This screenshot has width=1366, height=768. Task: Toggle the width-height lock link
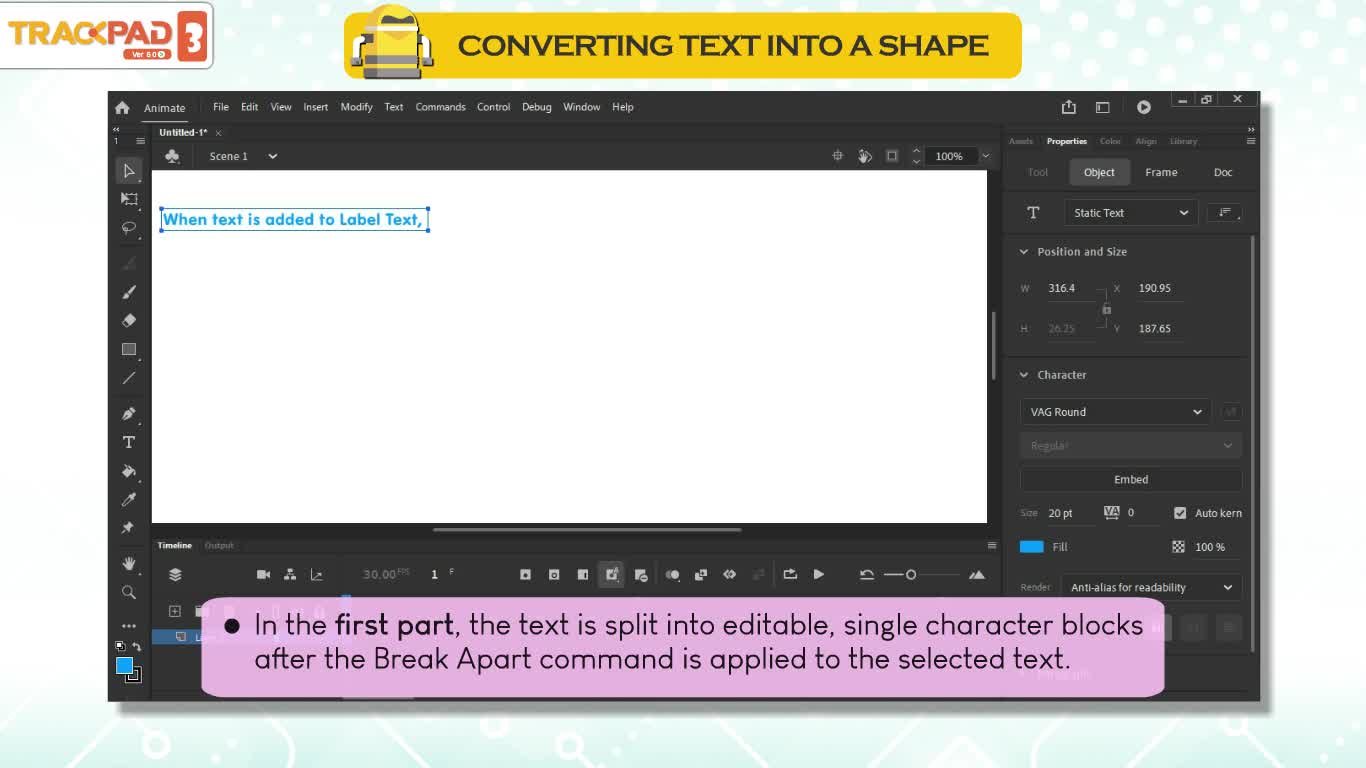click(1106, 309)
